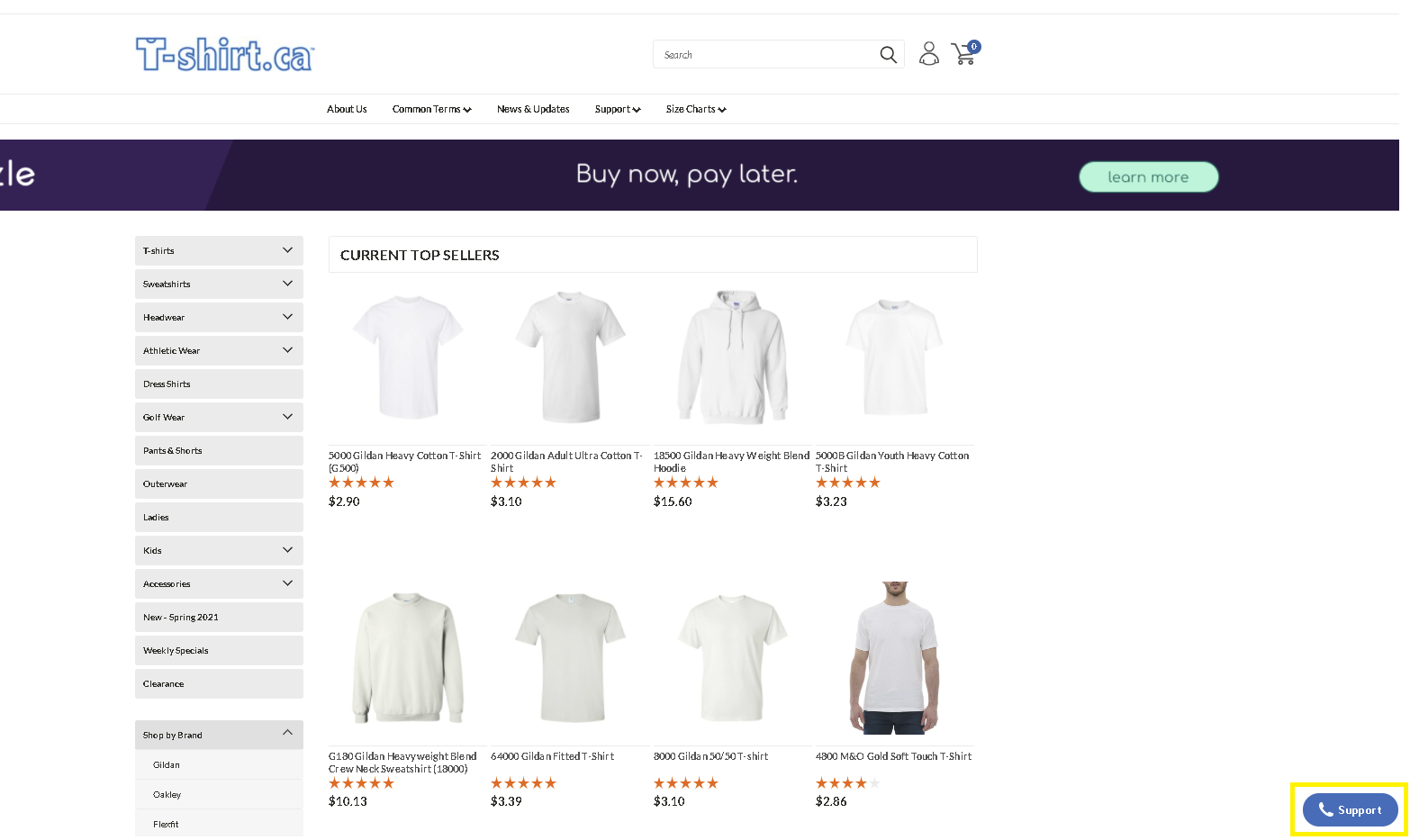Open 64000 Gildan Fitted T-Shirt image

(570, 657)
